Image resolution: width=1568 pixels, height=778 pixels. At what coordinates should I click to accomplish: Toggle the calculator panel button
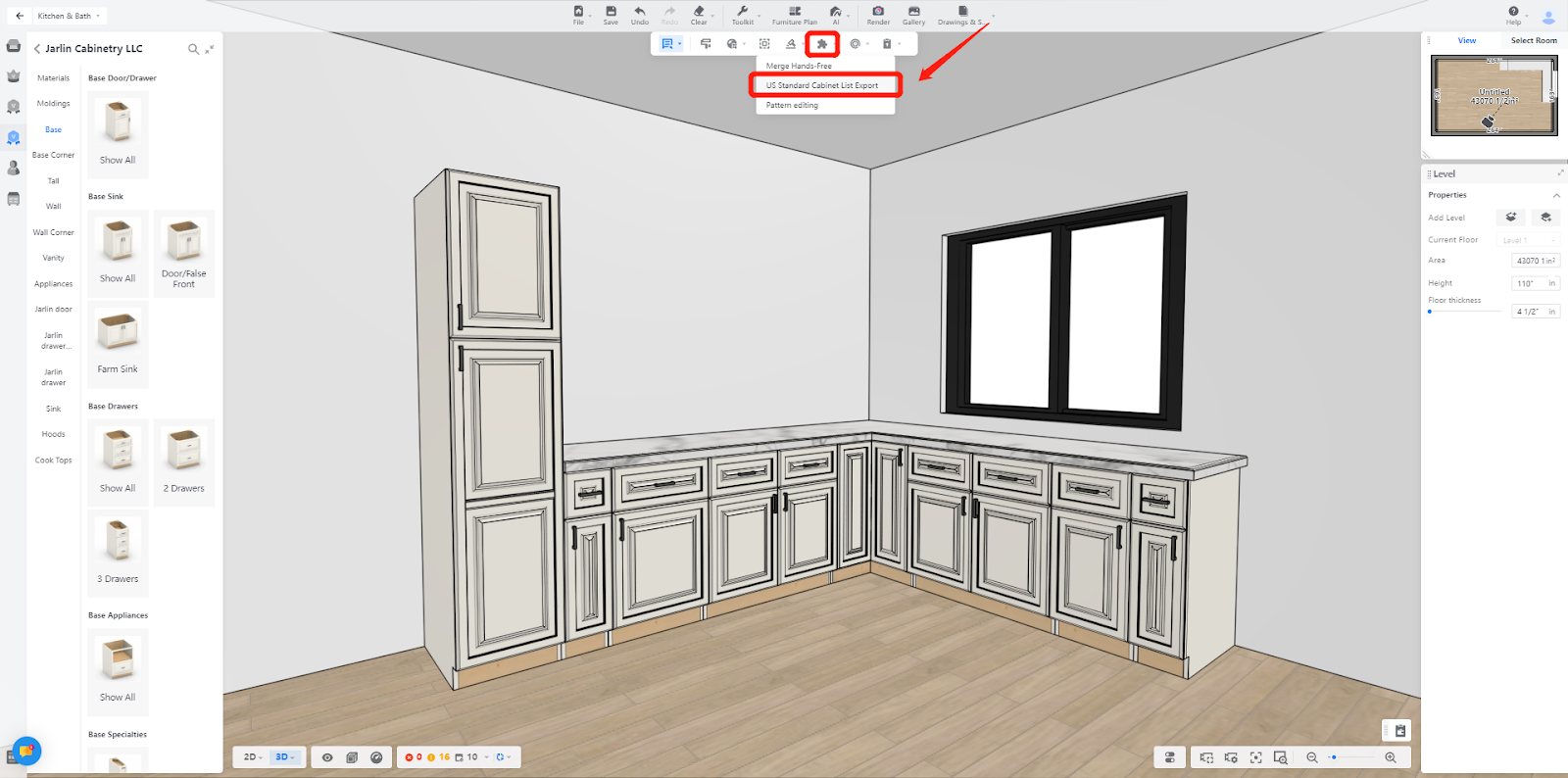pos(1400,731)
